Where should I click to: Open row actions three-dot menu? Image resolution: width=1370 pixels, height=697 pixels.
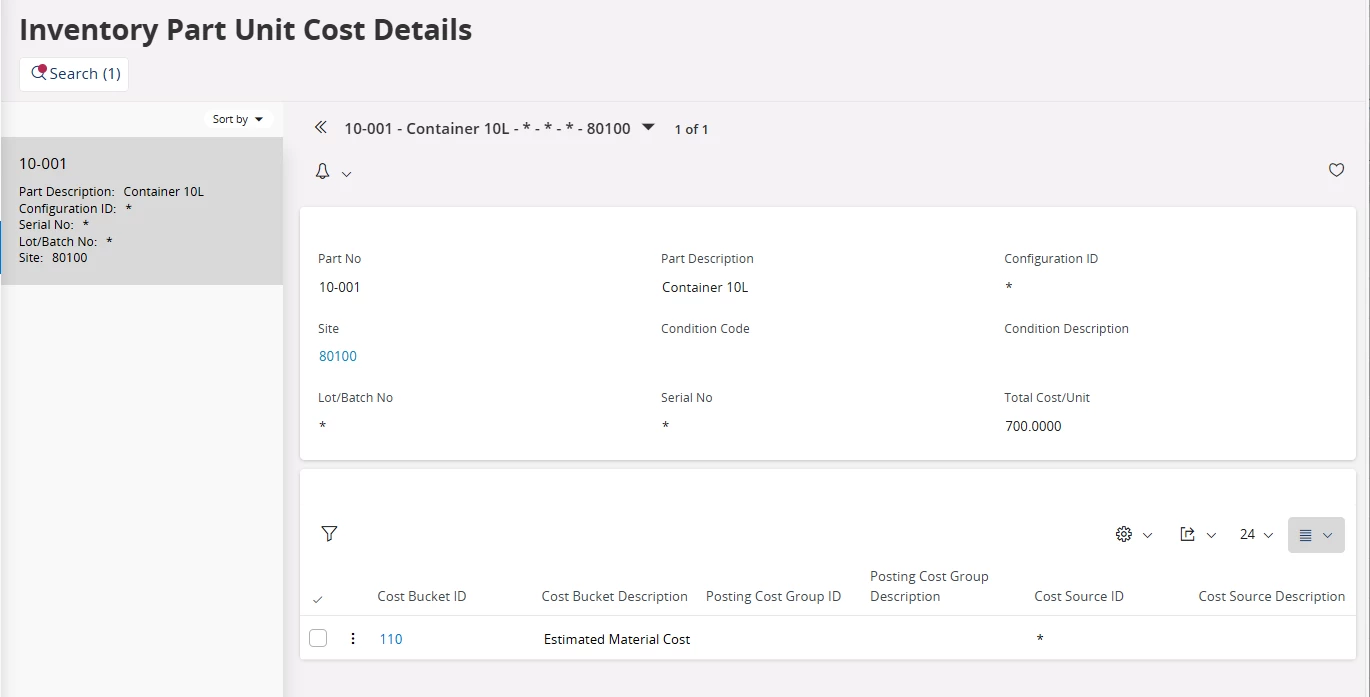coord(352,639)
